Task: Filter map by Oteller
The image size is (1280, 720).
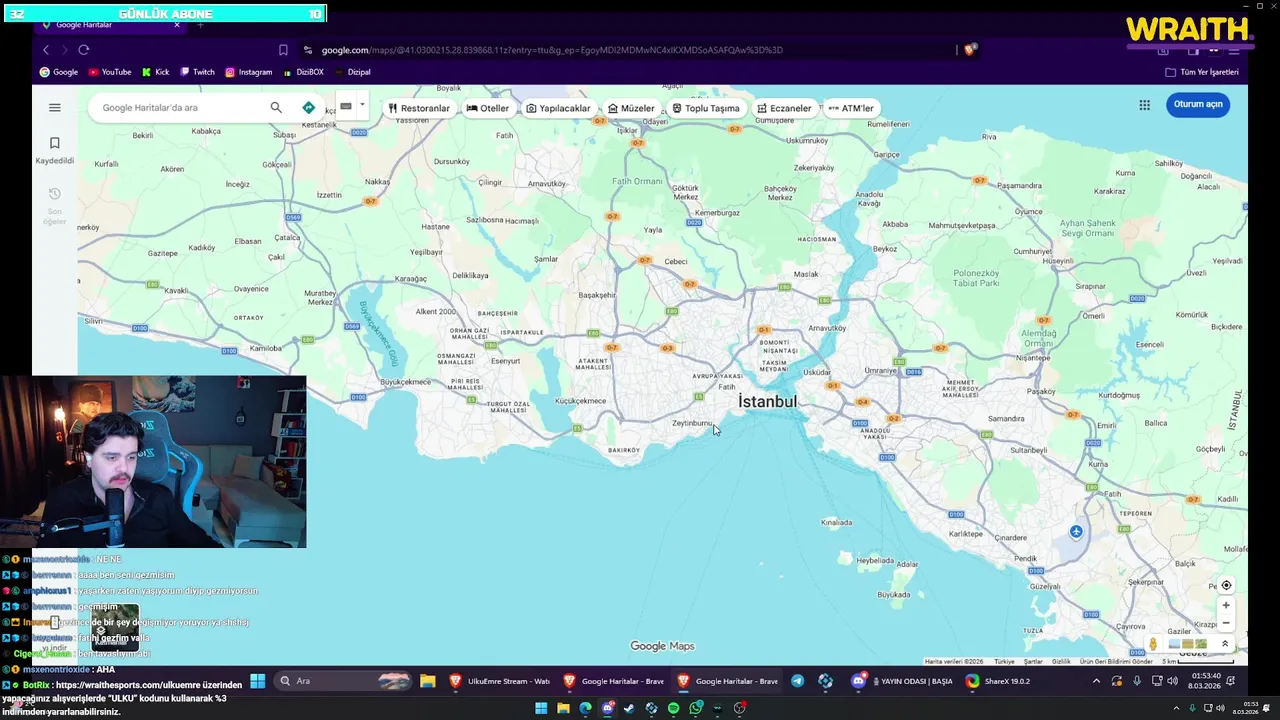Action: [x=488, y=108]
